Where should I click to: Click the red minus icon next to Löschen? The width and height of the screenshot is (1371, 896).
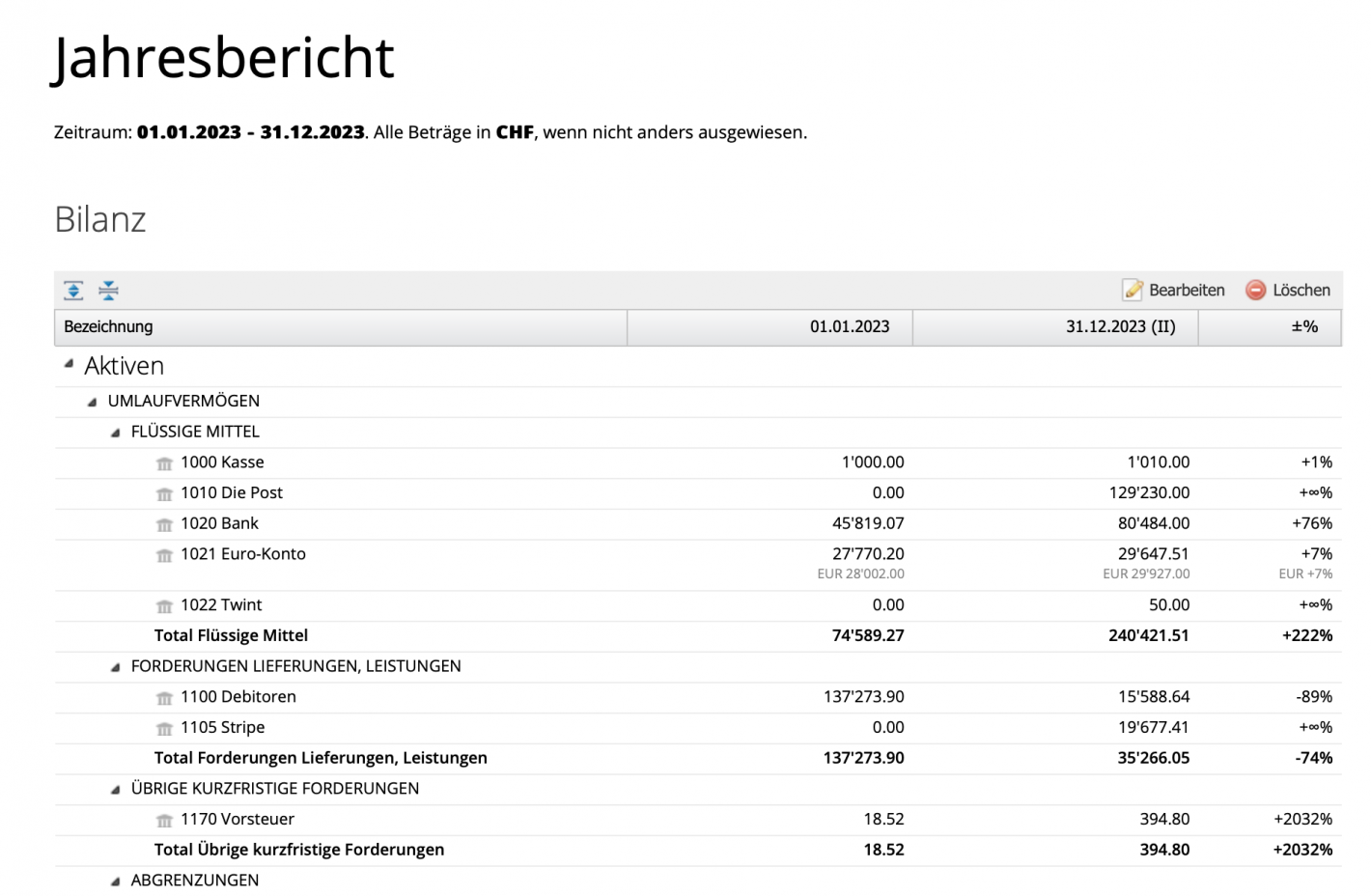click(x=1255, y=290)
